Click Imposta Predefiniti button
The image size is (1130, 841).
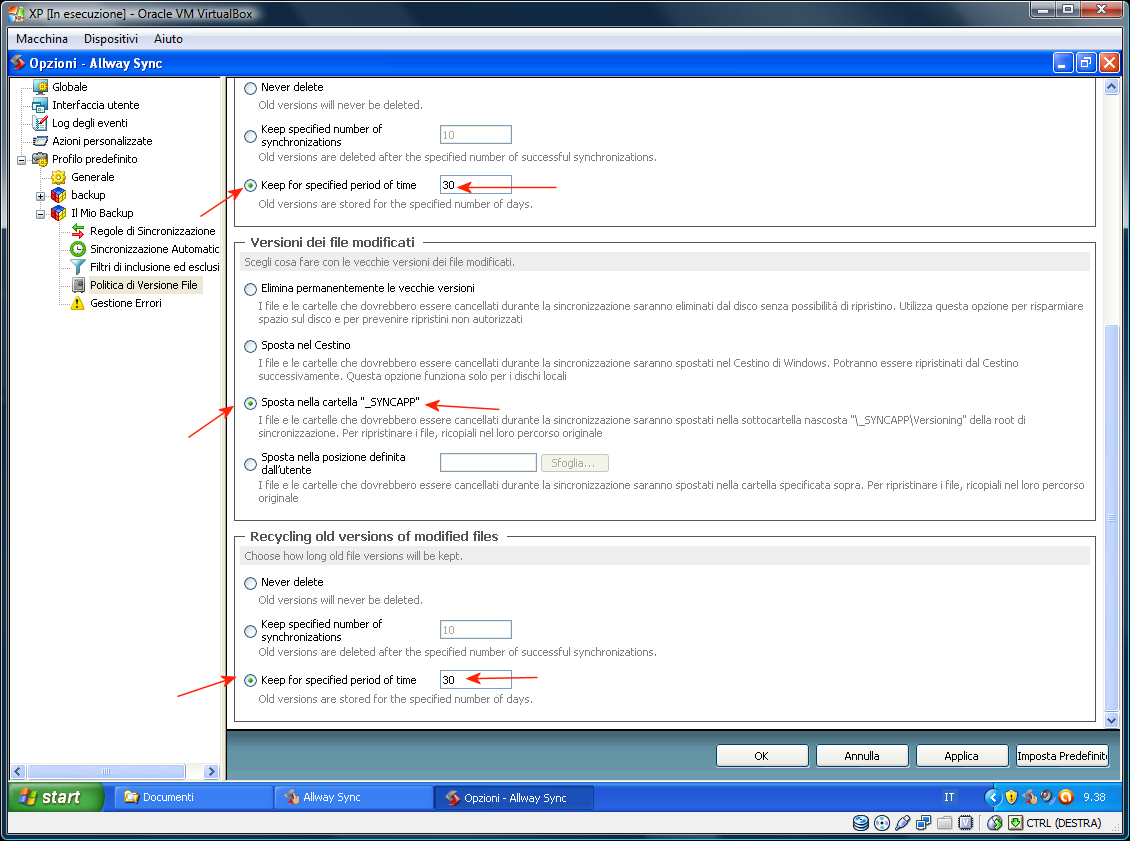(1062, 756)
